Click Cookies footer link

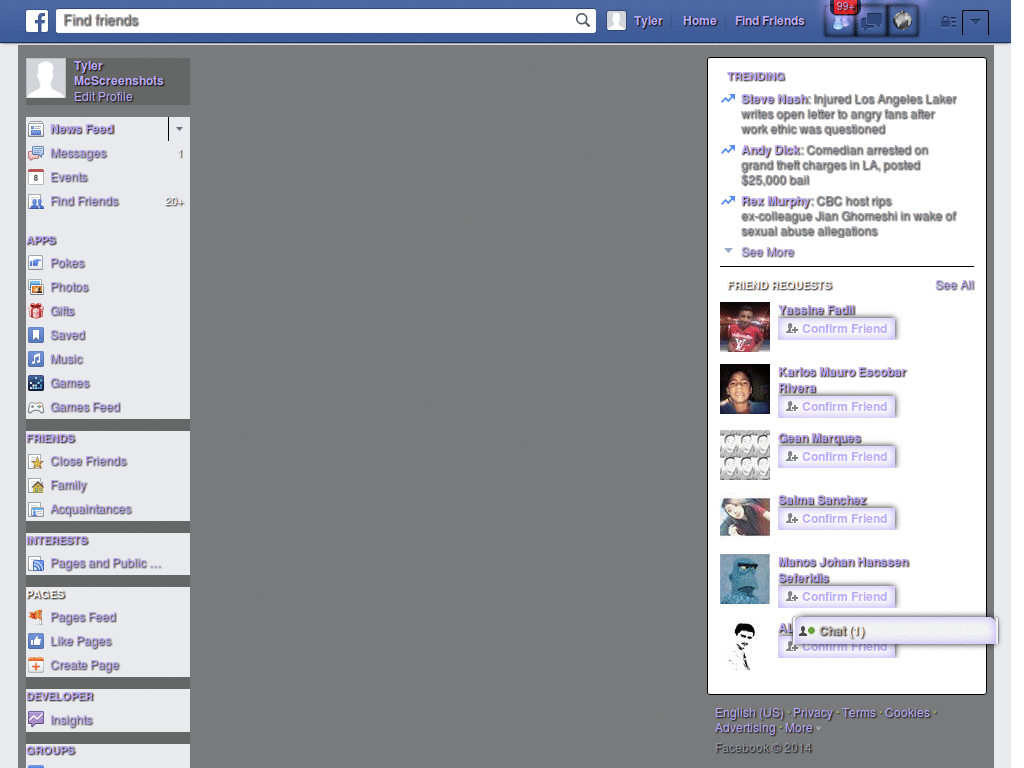[906, 713]
